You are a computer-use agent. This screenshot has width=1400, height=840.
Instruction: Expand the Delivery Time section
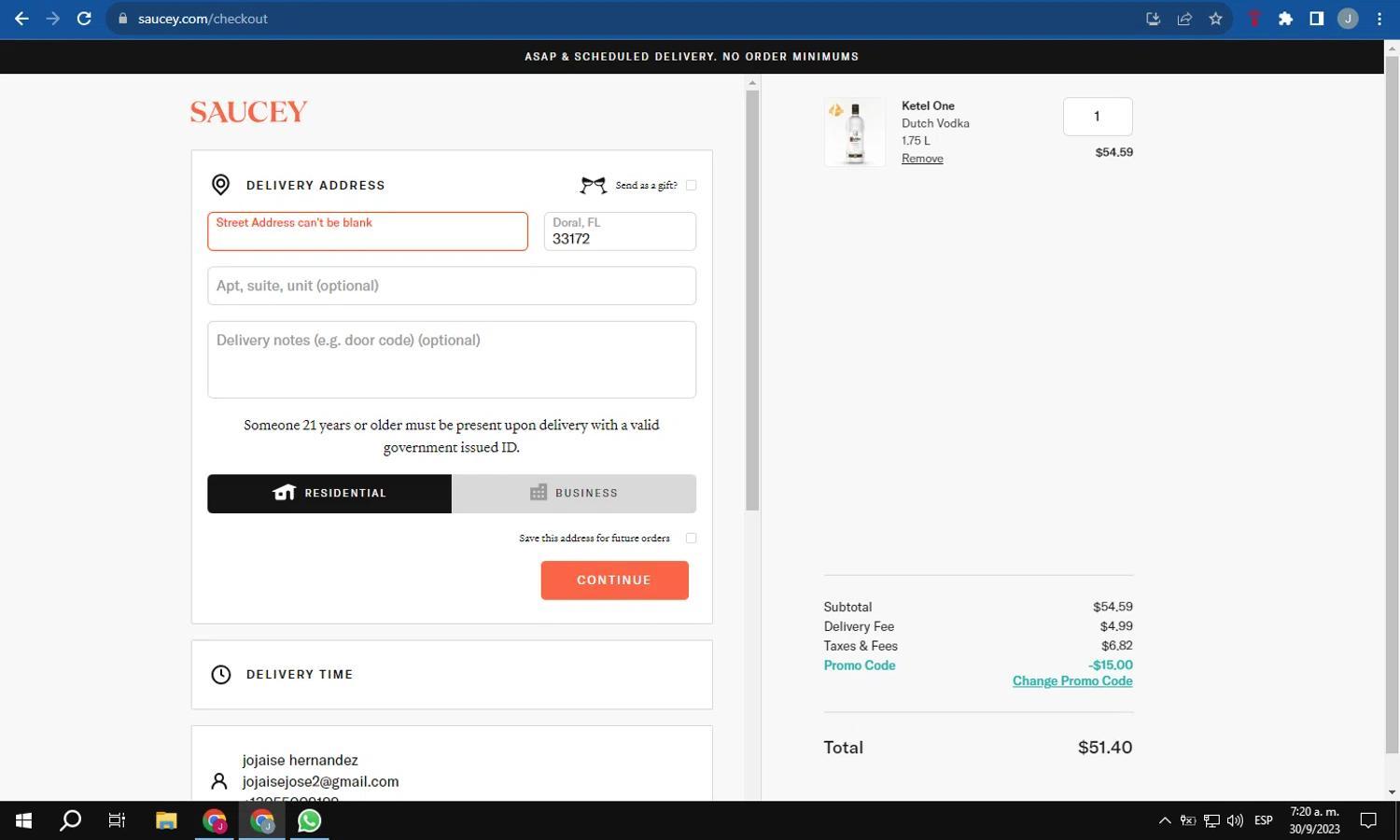click(452, 674)
